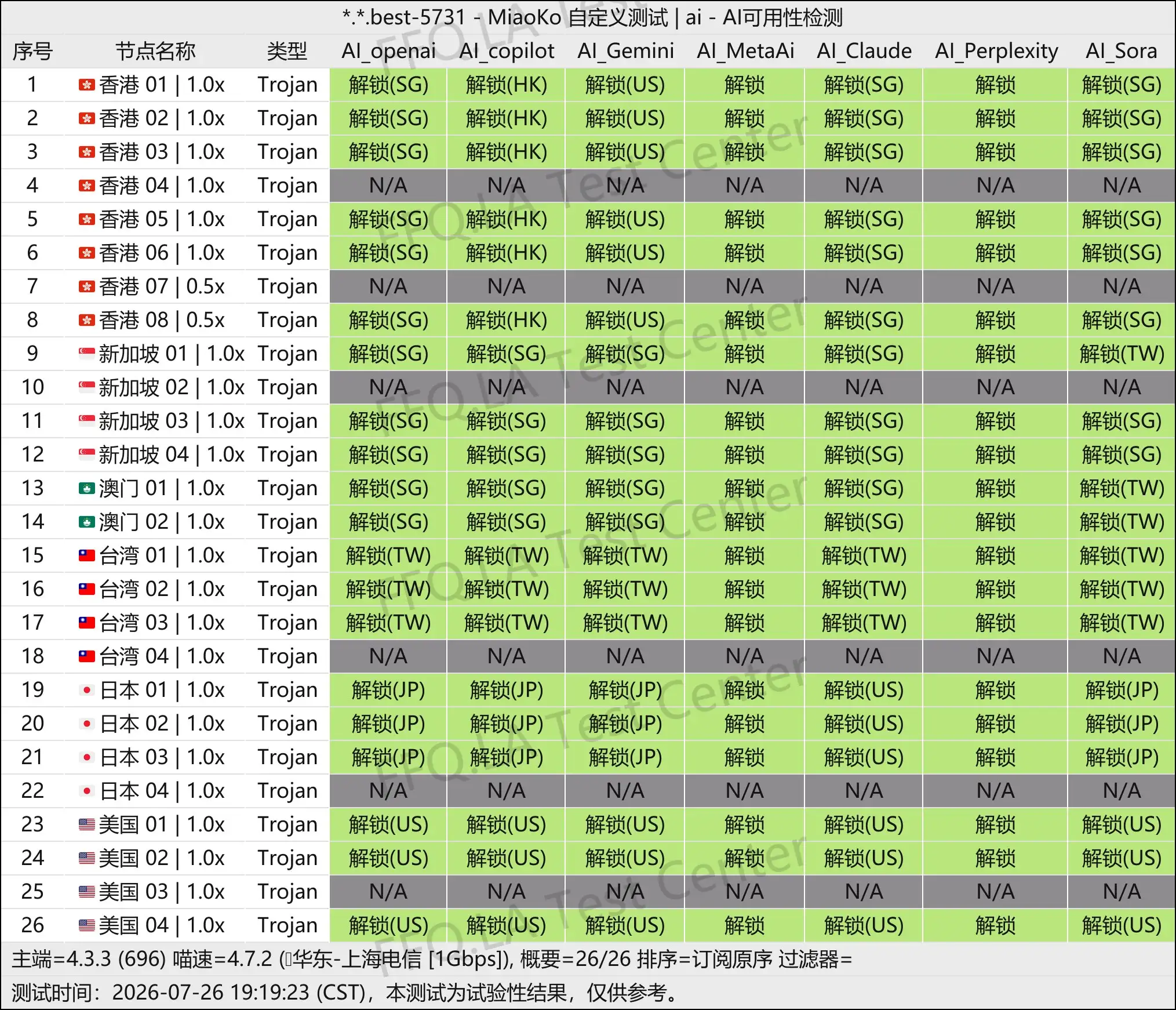
Task: Click the flag icon next to 新加坡 02
Action: (x=86, y=388)
